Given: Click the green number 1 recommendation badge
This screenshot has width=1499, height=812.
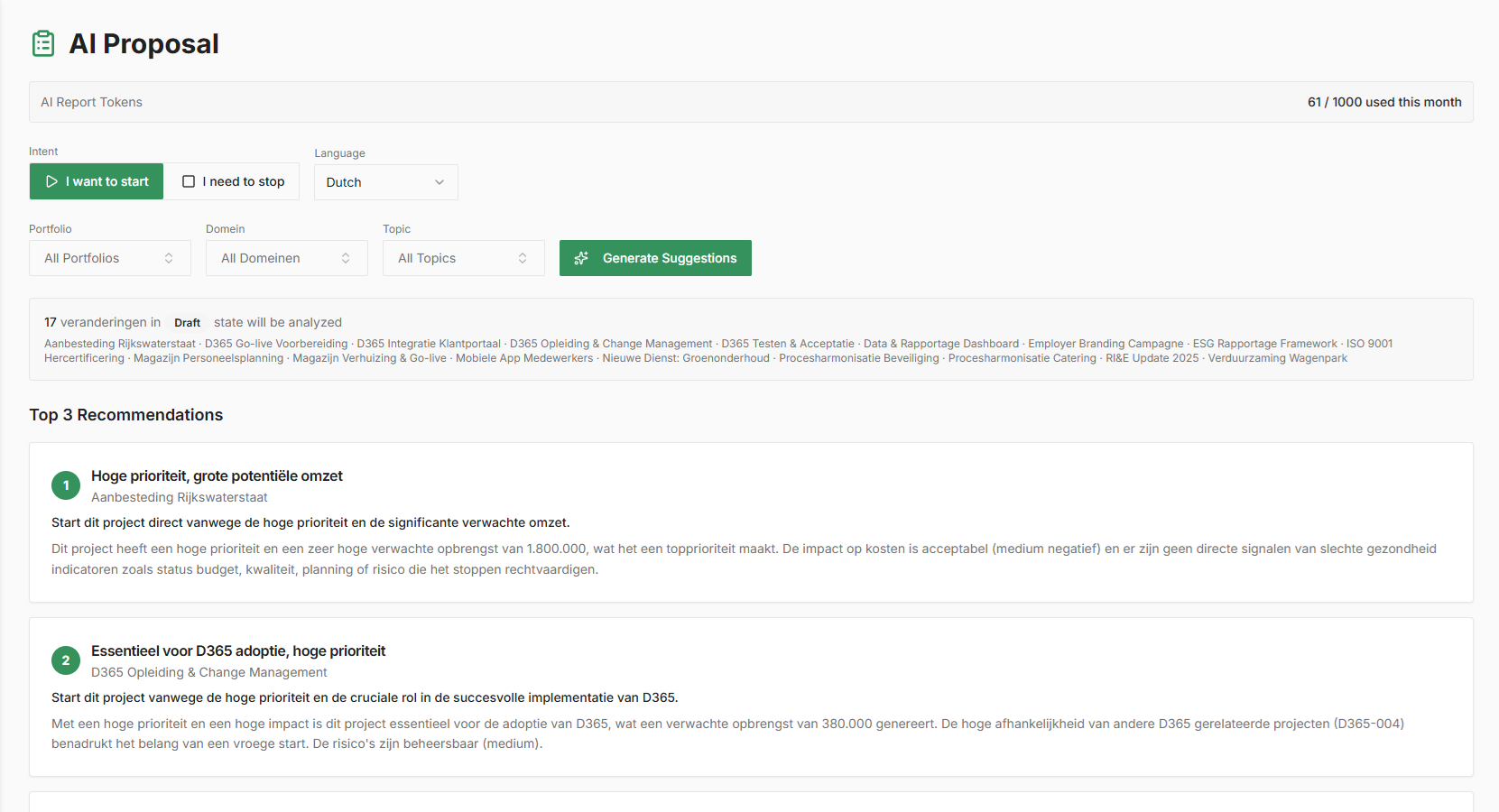Looking at the screenshot, I should (x=66, y=485).
